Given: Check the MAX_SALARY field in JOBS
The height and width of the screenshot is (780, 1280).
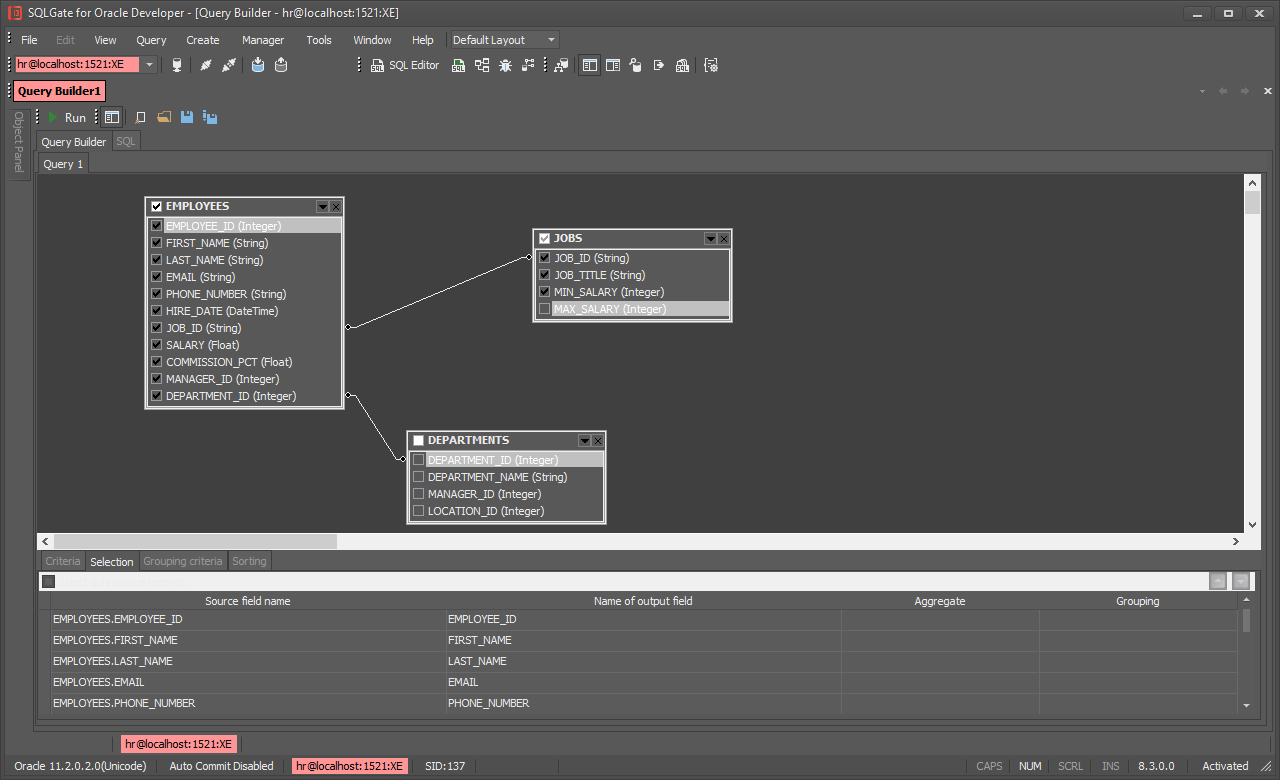Looking at the screenshot, I should tap(544, 309).
